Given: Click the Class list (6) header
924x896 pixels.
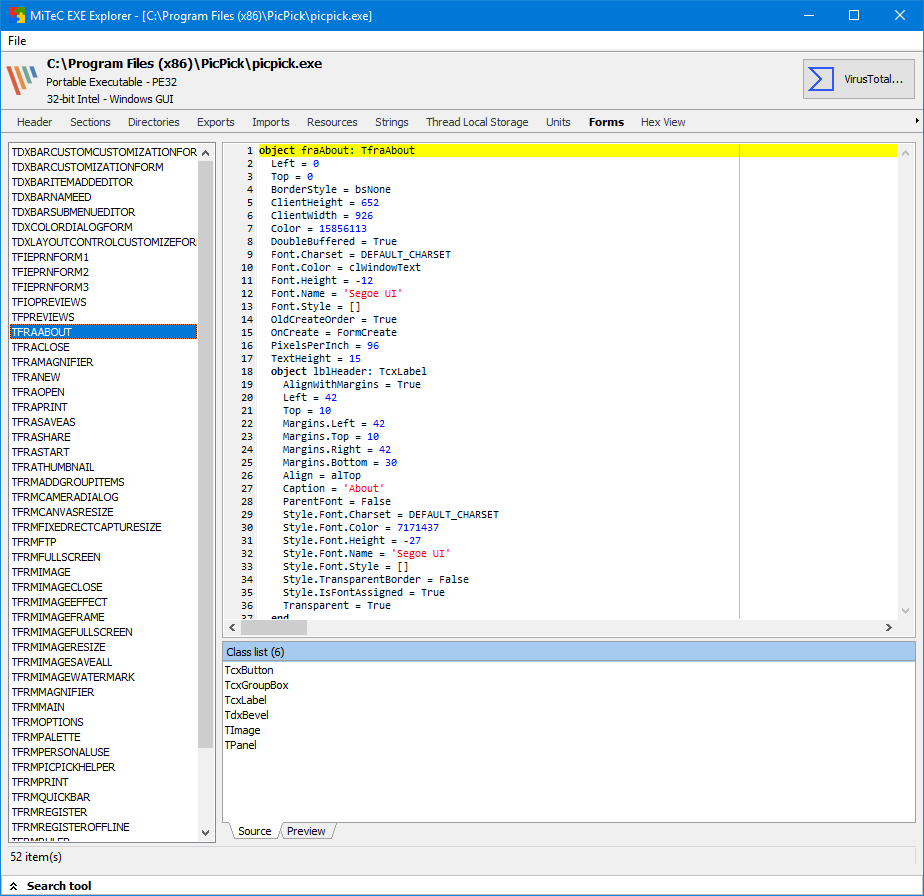Looking at the screenshot, I should click(x=569, y=652).
